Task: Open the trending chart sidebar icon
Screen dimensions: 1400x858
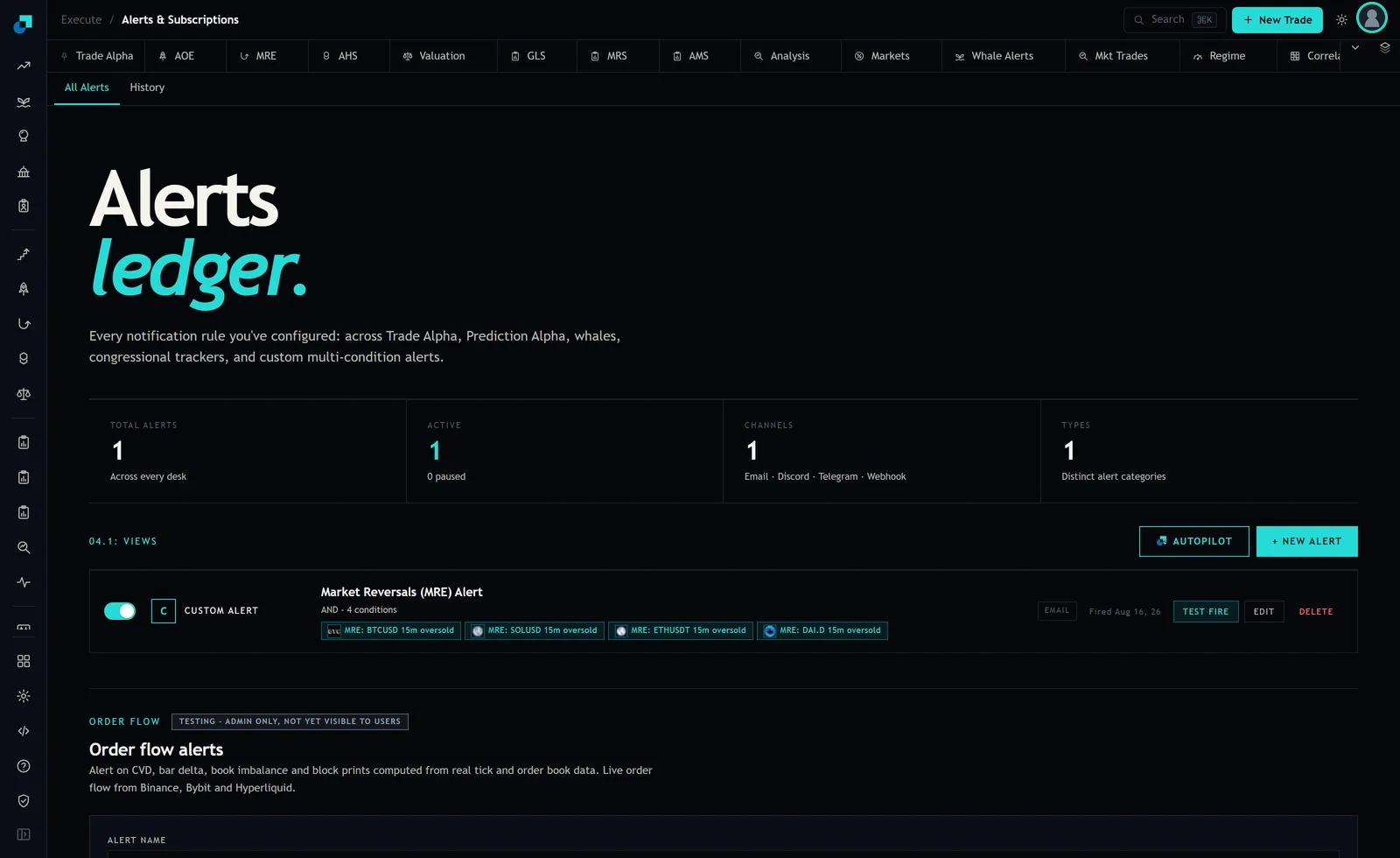Action: tap(24, 66)
